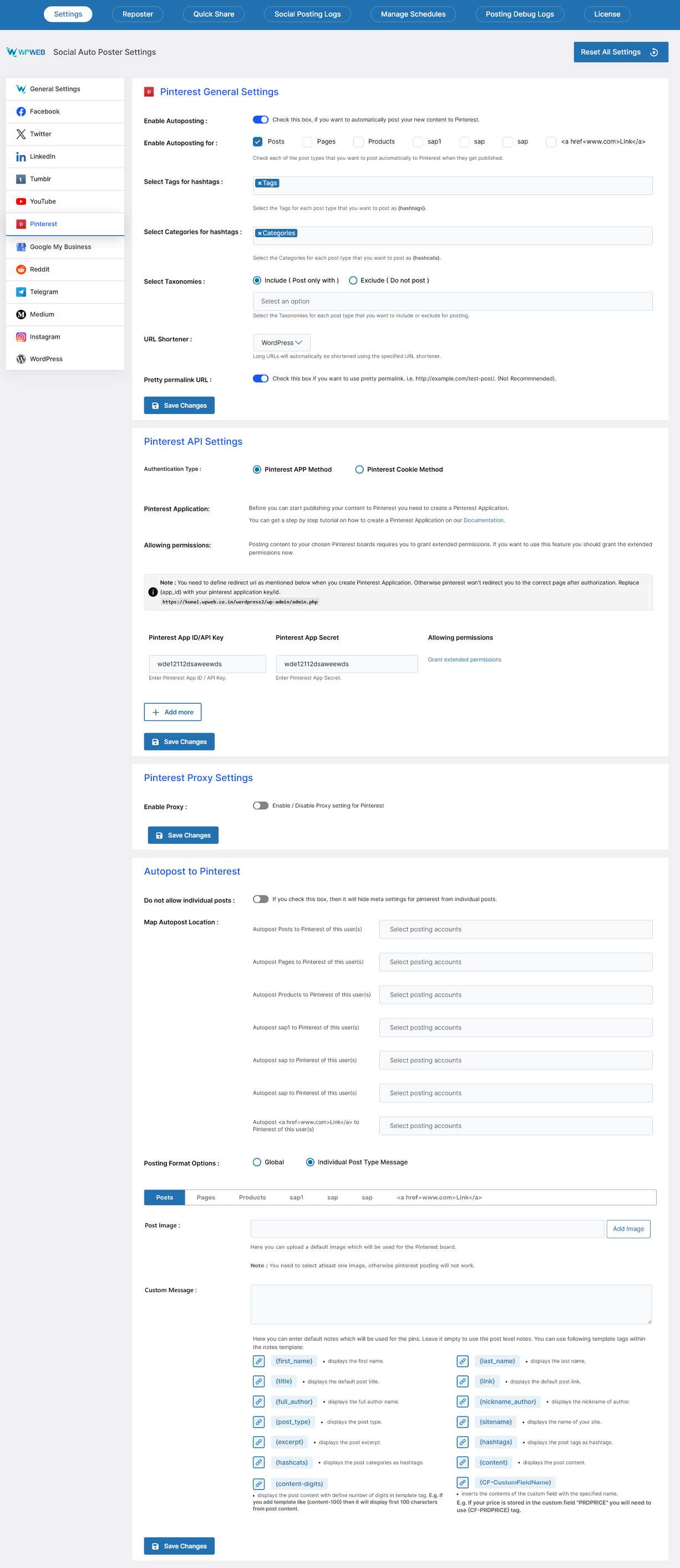Click the icon beside {content-digits} tag
The height and width of the screenshot is (1568, 680).
tap(258, 1484)
